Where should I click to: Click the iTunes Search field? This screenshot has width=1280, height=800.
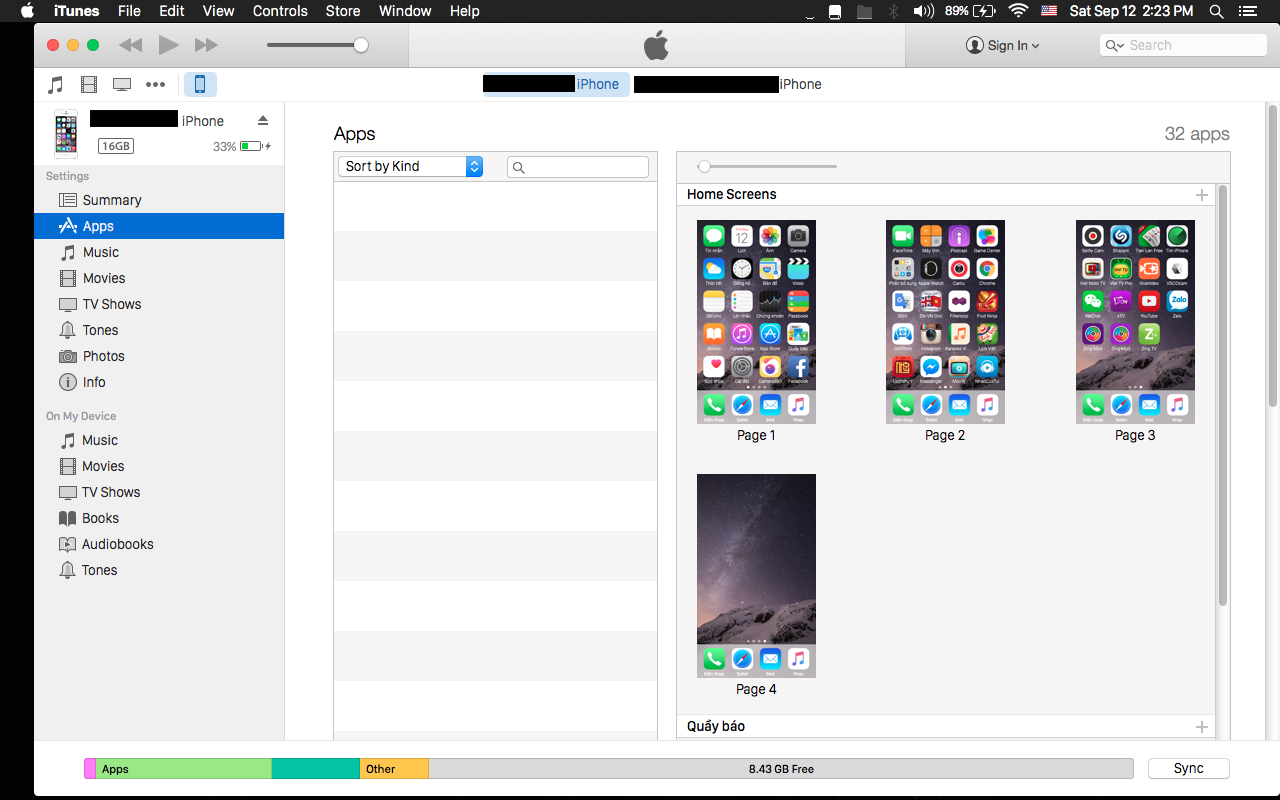pyautogui.click(x=1183, y=45)
